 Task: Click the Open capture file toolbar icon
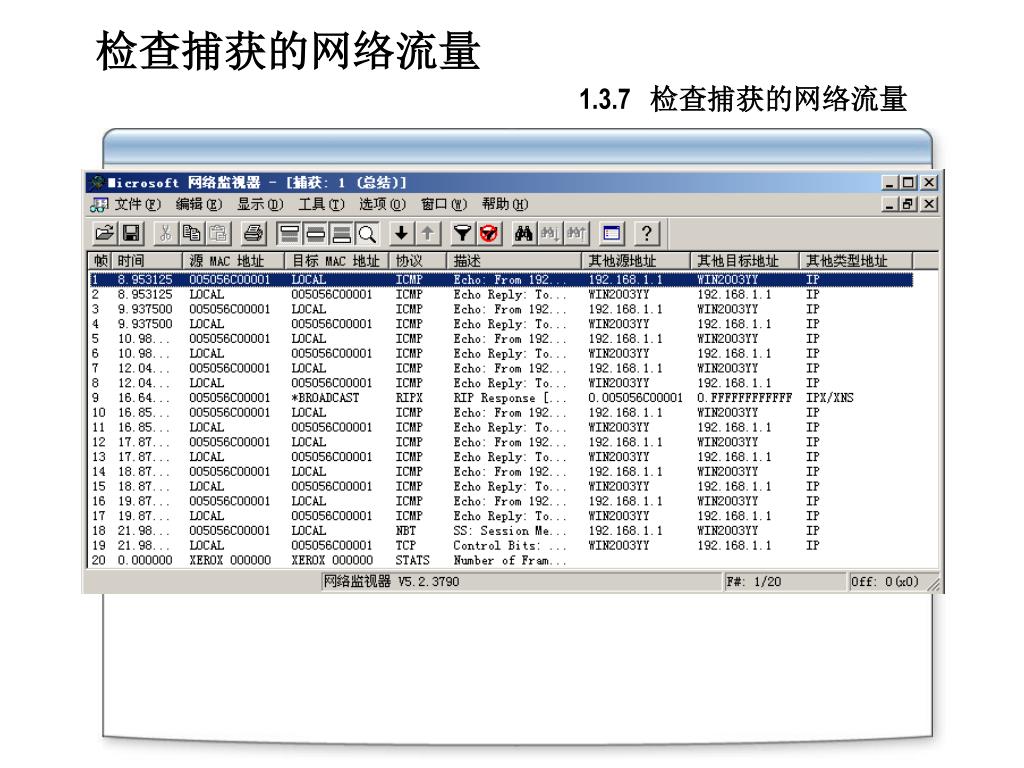click(x=104, y=233)
